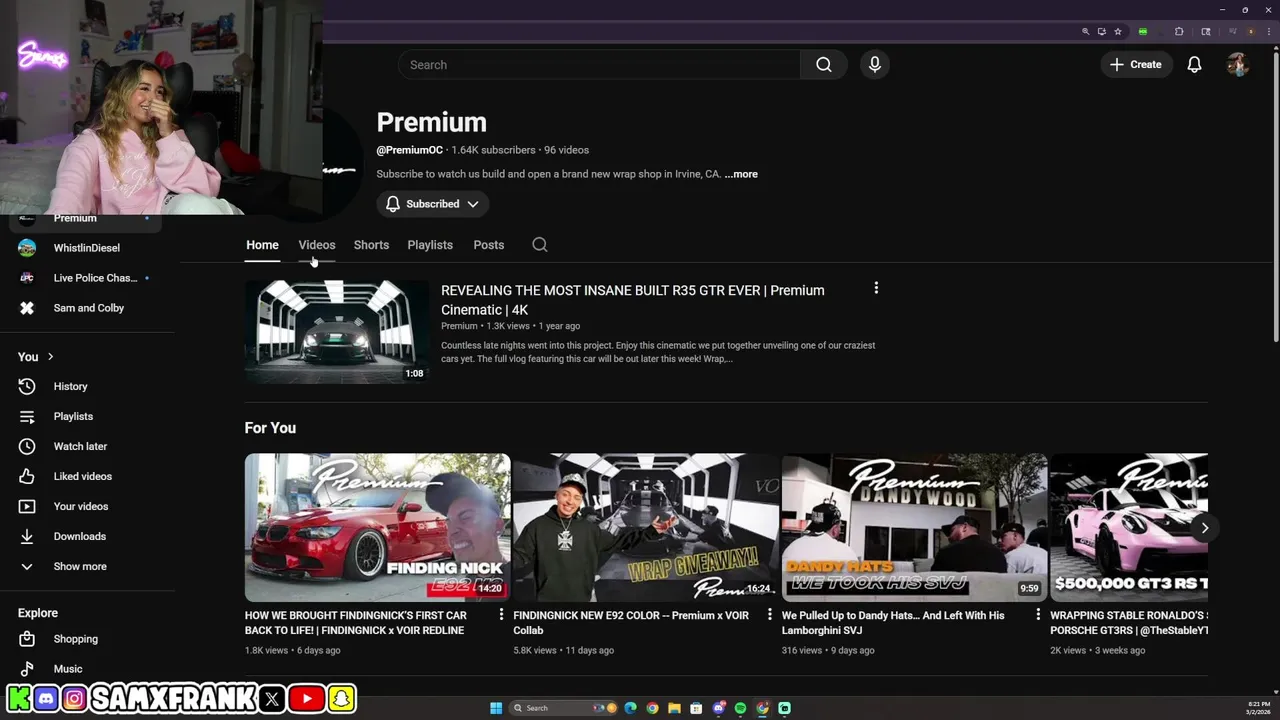1280x720 pixels.
Task: Open the WhistlinDiesel subscription
Action: tap(87, 248)
